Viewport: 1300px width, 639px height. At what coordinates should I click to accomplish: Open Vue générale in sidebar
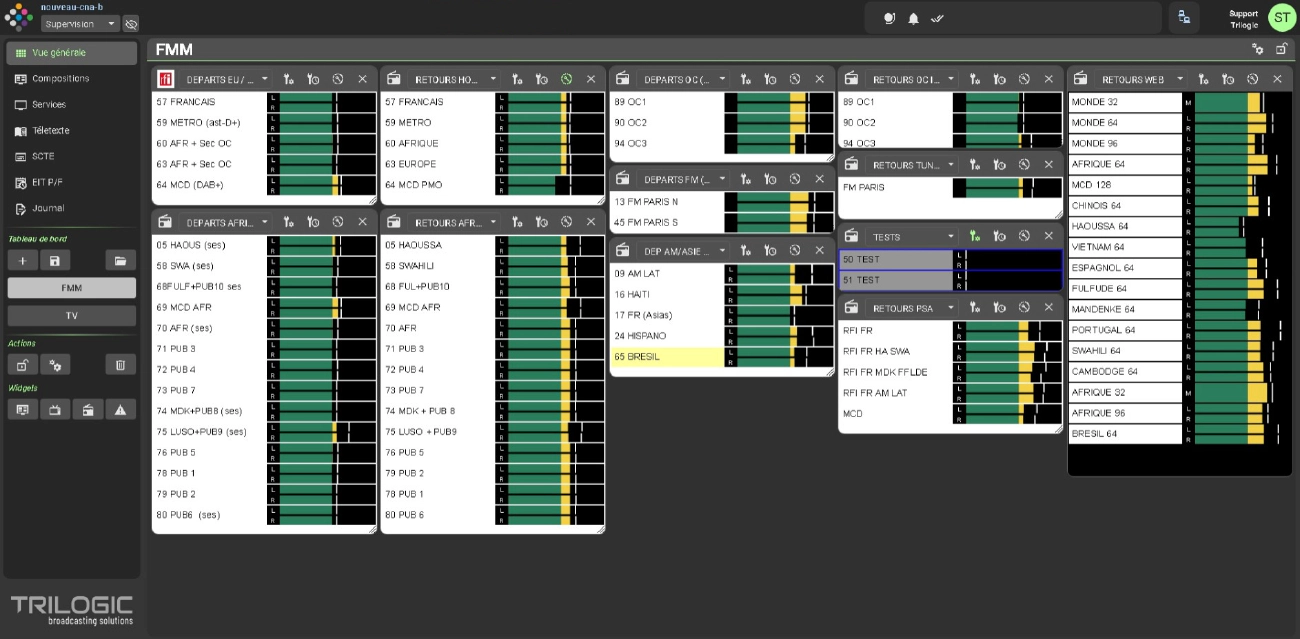coord(72,53)
